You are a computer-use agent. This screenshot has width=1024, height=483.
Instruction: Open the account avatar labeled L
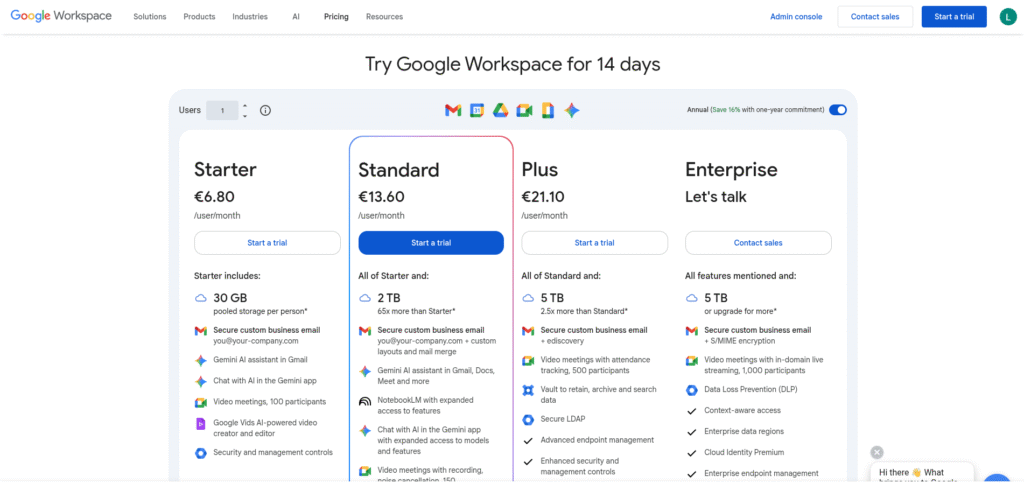click(1008, 17)
